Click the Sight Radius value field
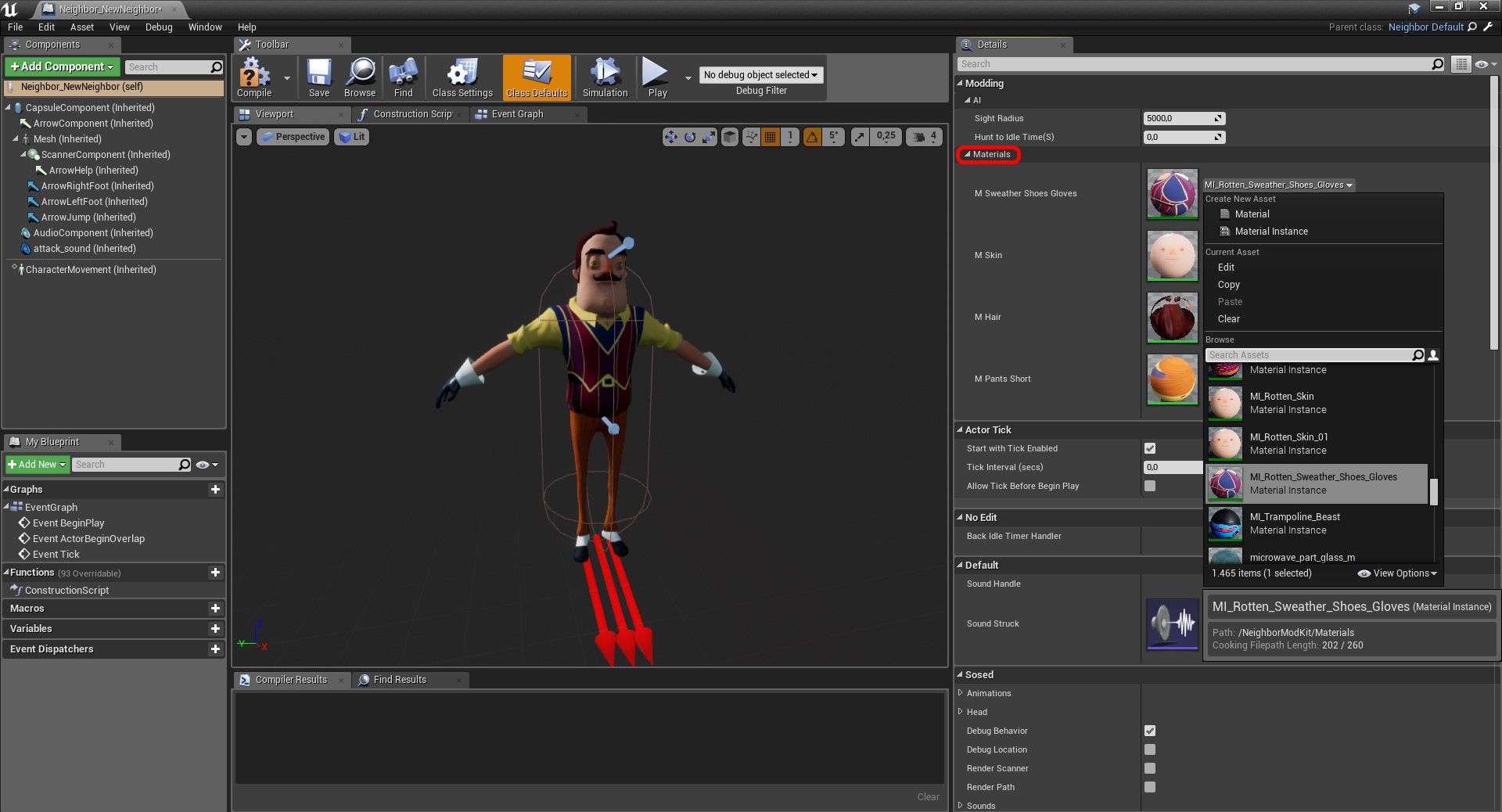The image size is (1502, 812). (x=1184, y=118)
